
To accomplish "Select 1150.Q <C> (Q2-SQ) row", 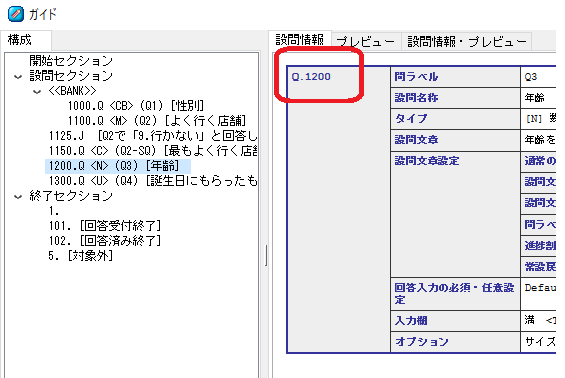I will pyautogui.click(x=153, y=151).
